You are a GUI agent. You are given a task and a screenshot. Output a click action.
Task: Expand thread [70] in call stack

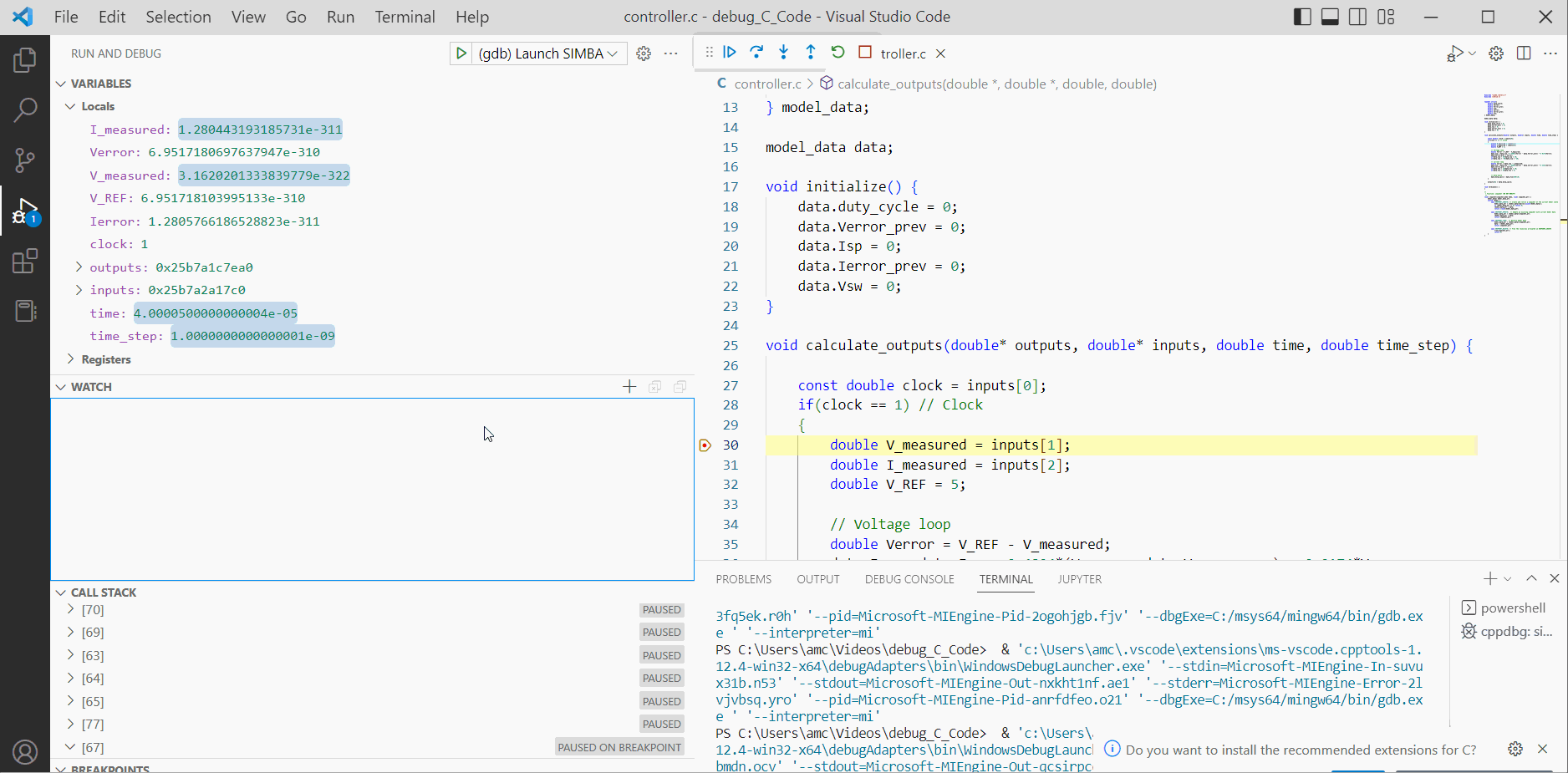click(71, 610)
